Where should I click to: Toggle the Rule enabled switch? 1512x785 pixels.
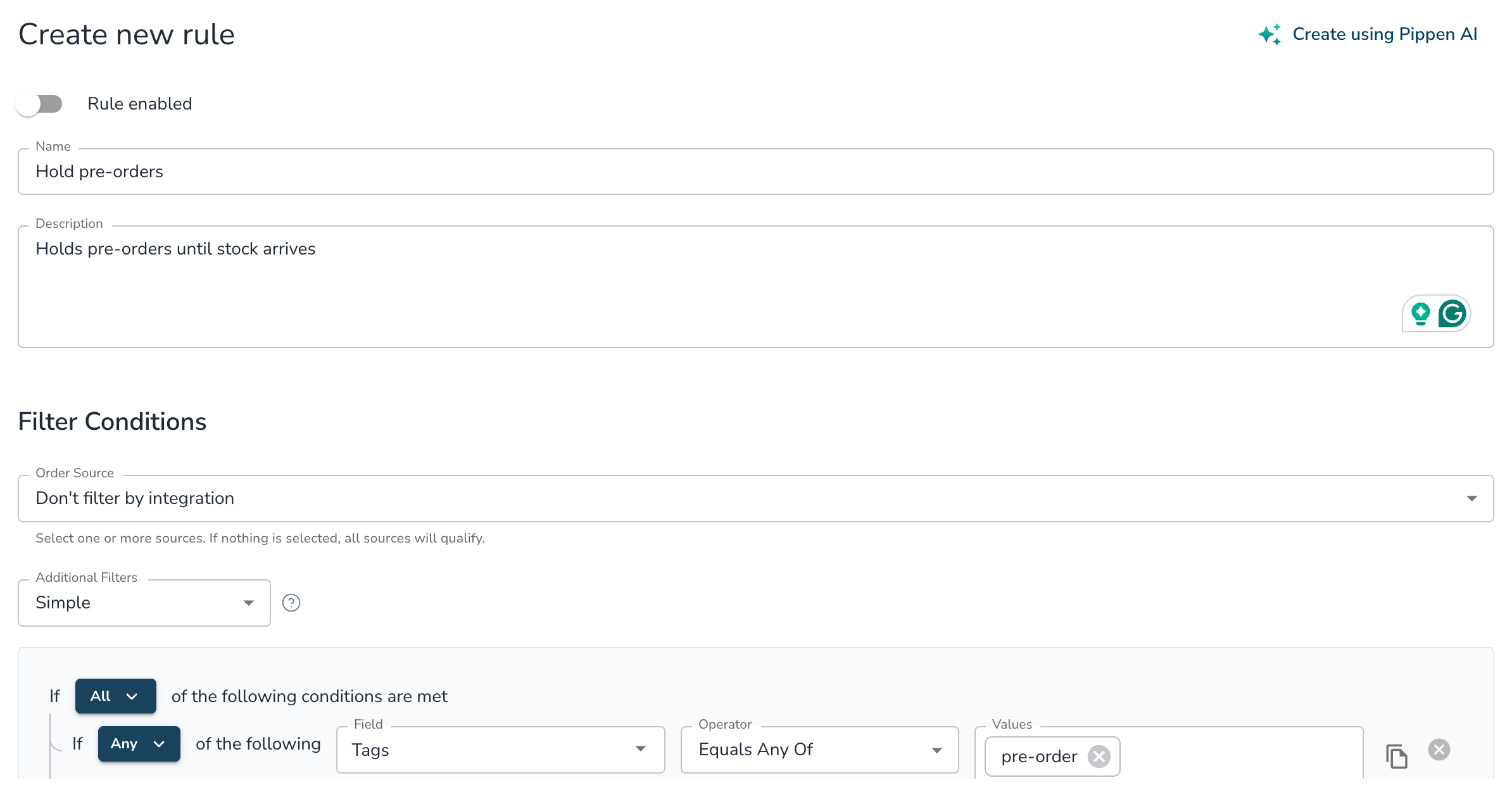click(x=40, y=104)
